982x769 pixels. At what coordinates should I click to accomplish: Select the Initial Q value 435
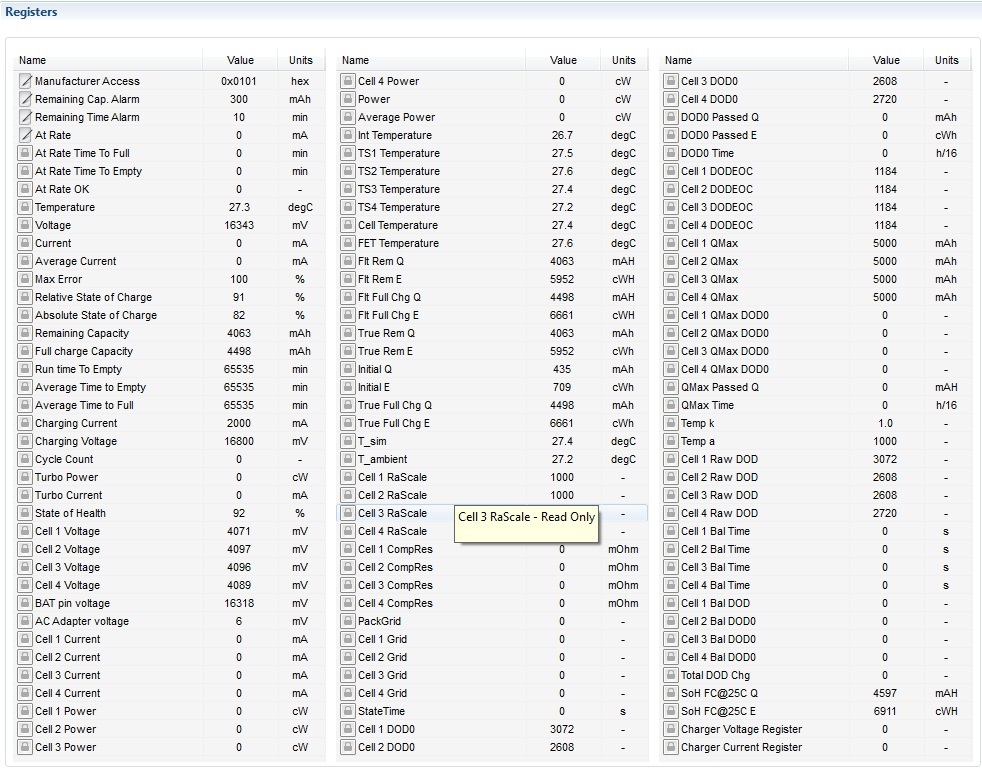pos(562,369)
